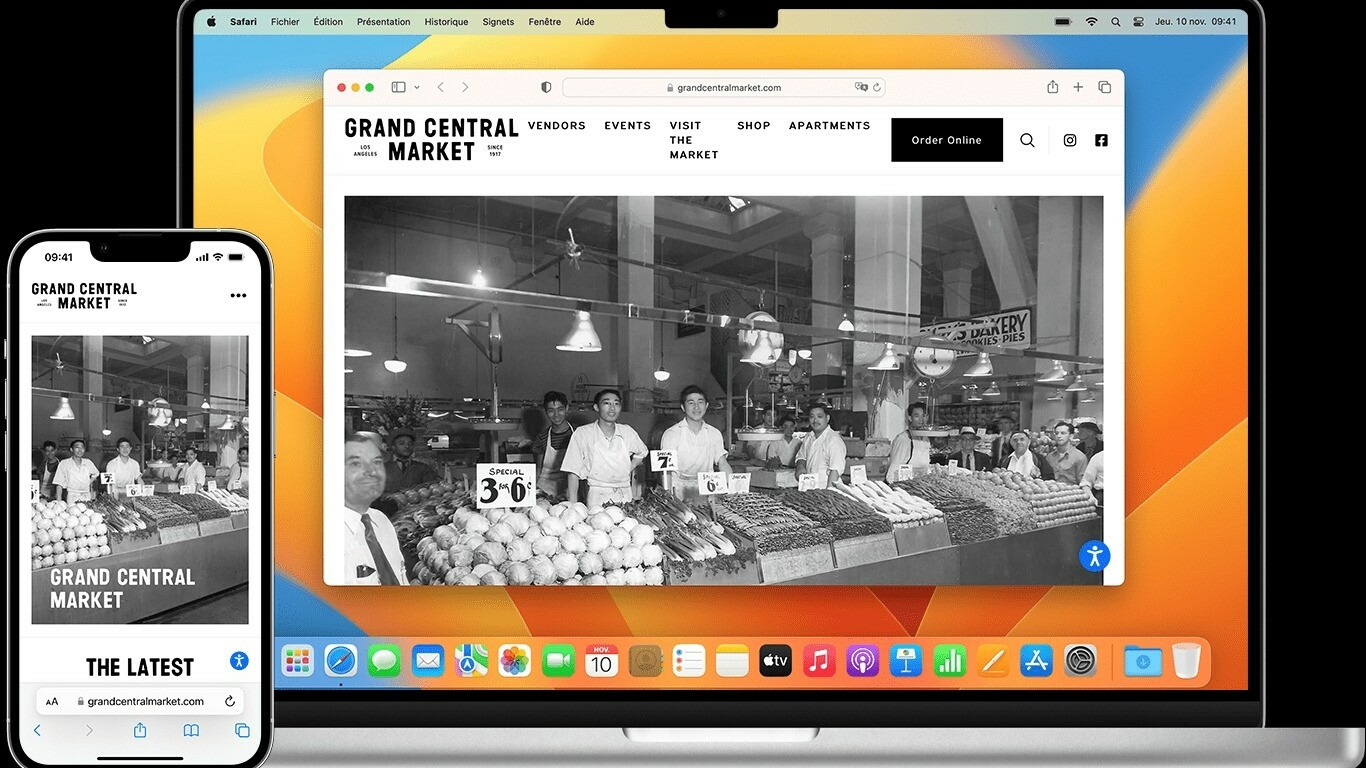Image resolution: width=1366 pixels, height=768 pixels.
Task: Open Launchpad in the Dock
Action: [297, 660]
